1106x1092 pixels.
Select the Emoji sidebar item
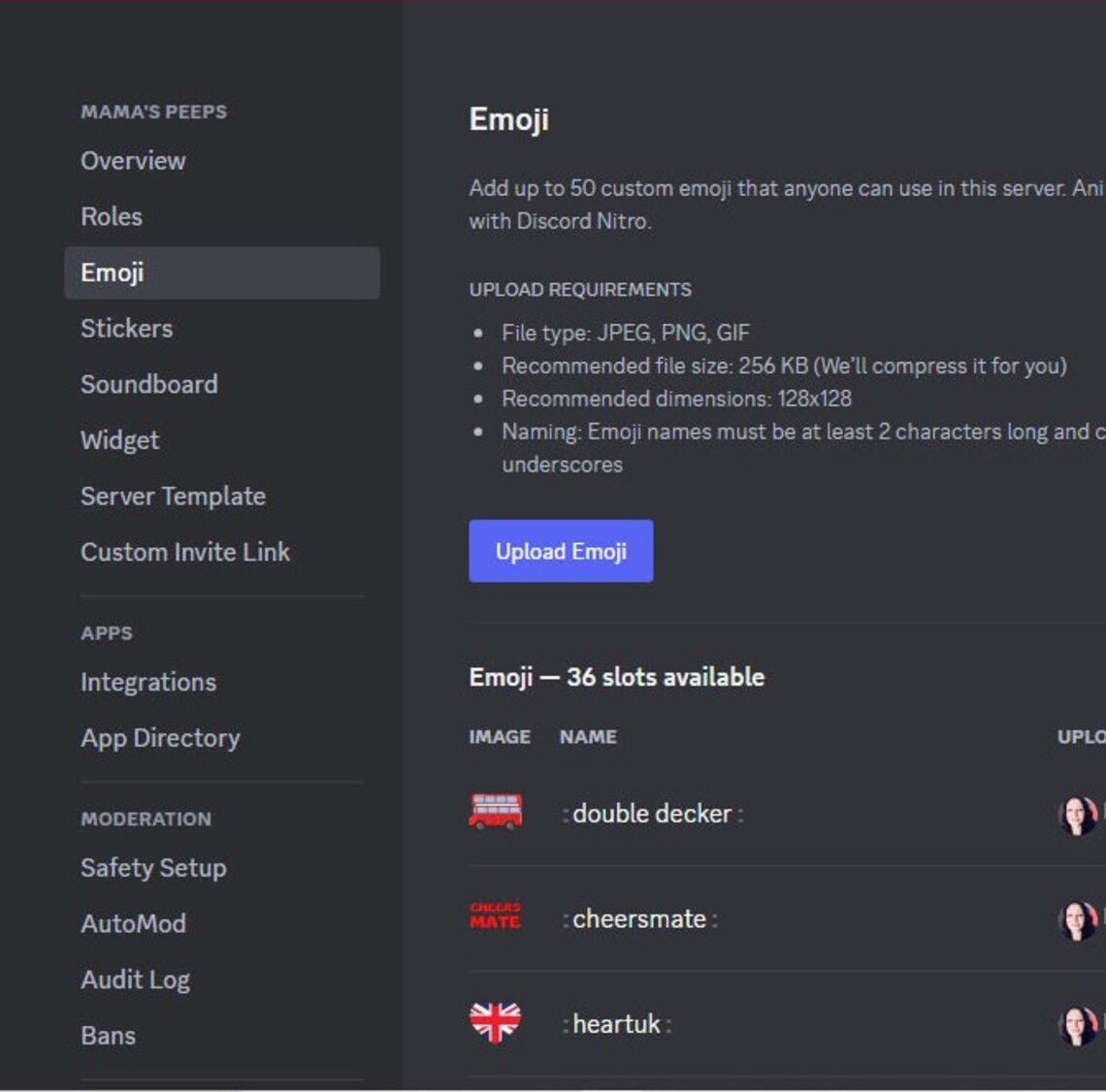pyautogui.click(x=221, y=273)
